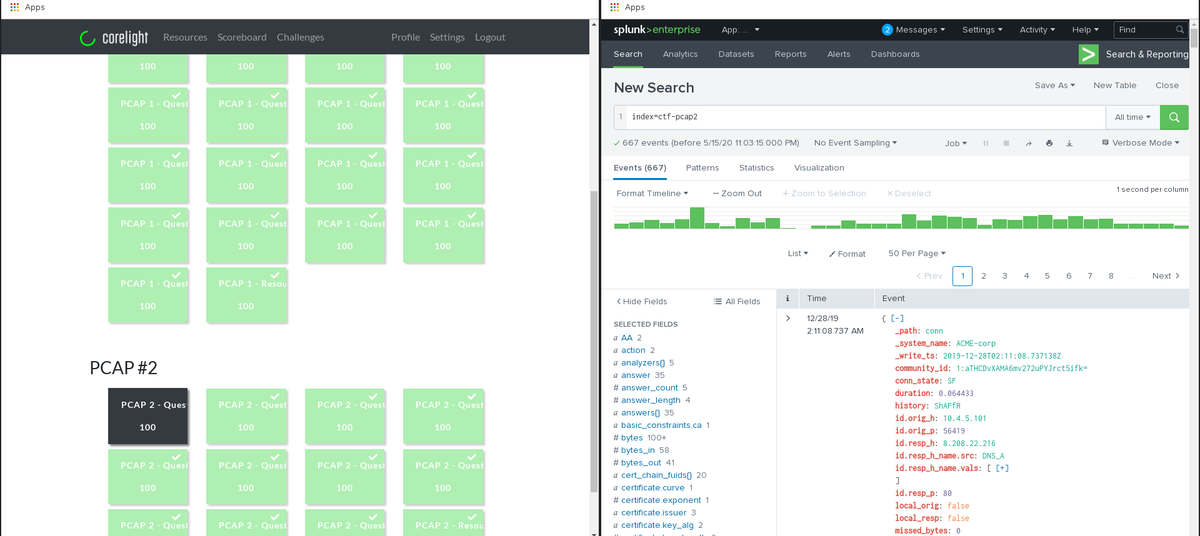1200x536 pixels.
Task: Open the Help dropdown
Action: tap(1085, 30)
